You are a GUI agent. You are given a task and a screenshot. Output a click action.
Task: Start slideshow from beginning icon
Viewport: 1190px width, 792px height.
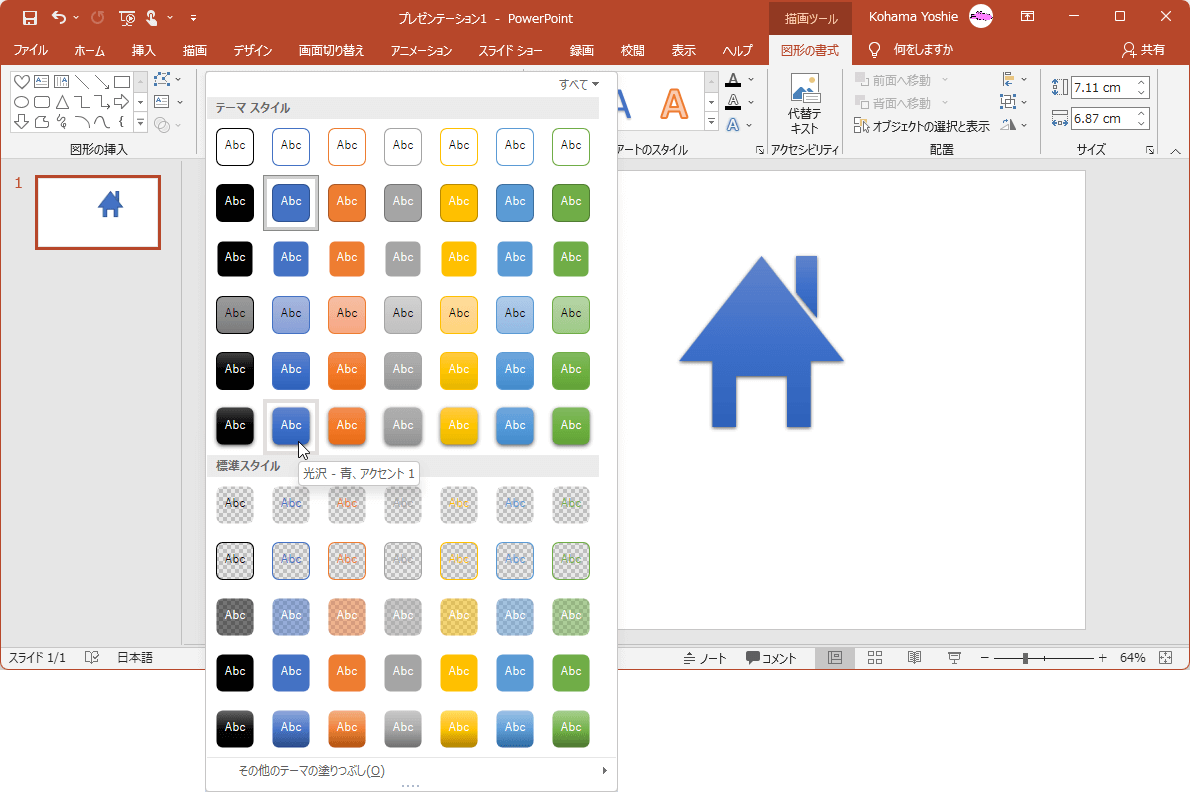127,17
